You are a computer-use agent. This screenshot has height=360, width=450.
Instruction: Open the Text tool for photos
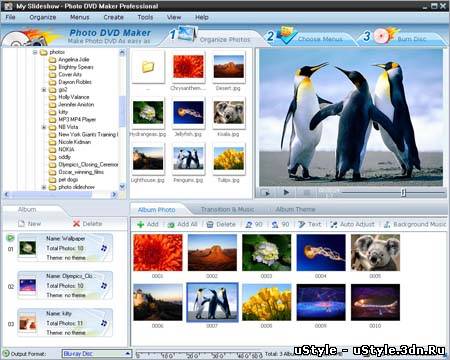pyautogui.click(x=301, y=224)
